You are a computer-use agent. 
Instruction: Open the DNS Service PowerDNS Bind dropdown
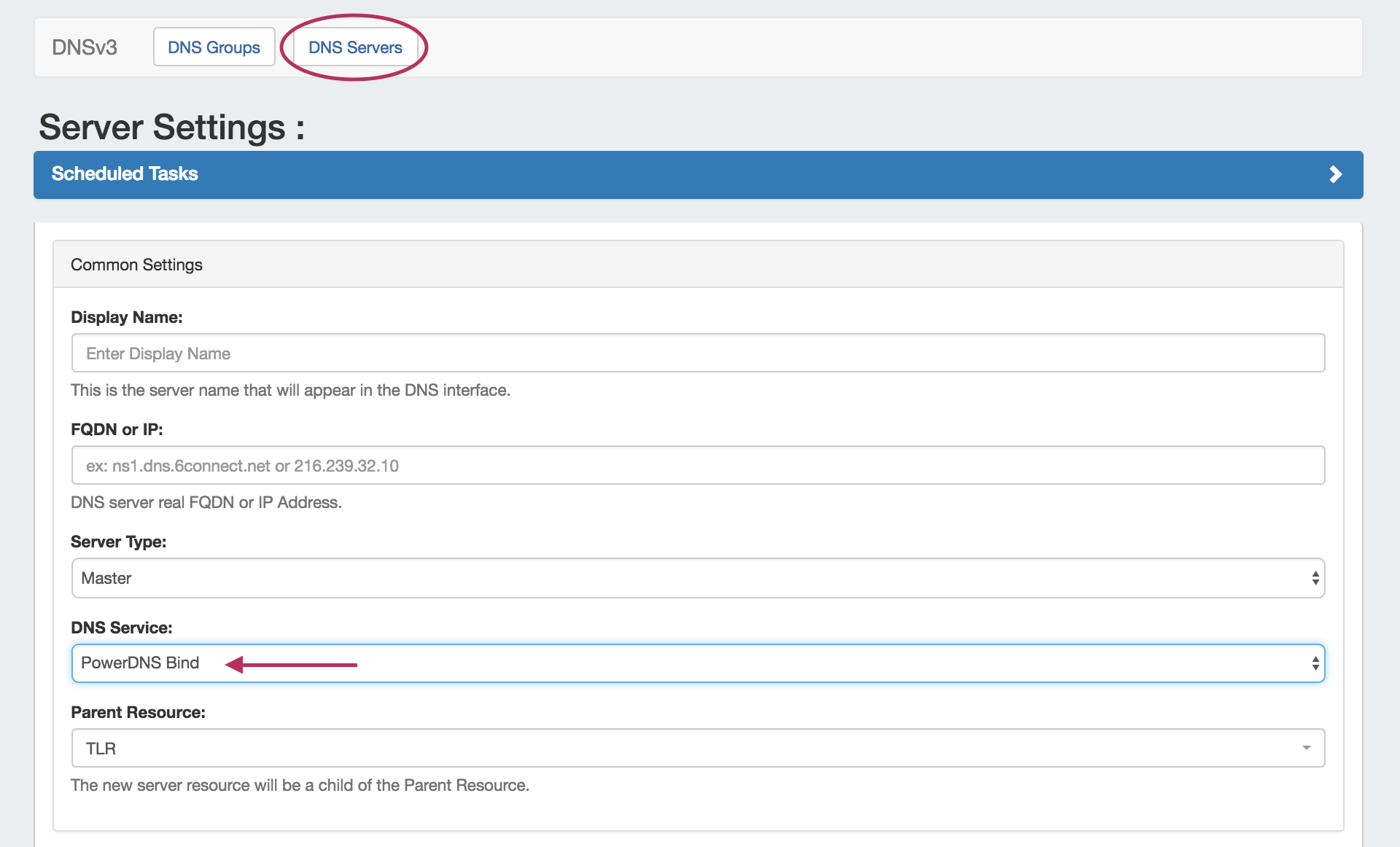coord(697,663)
